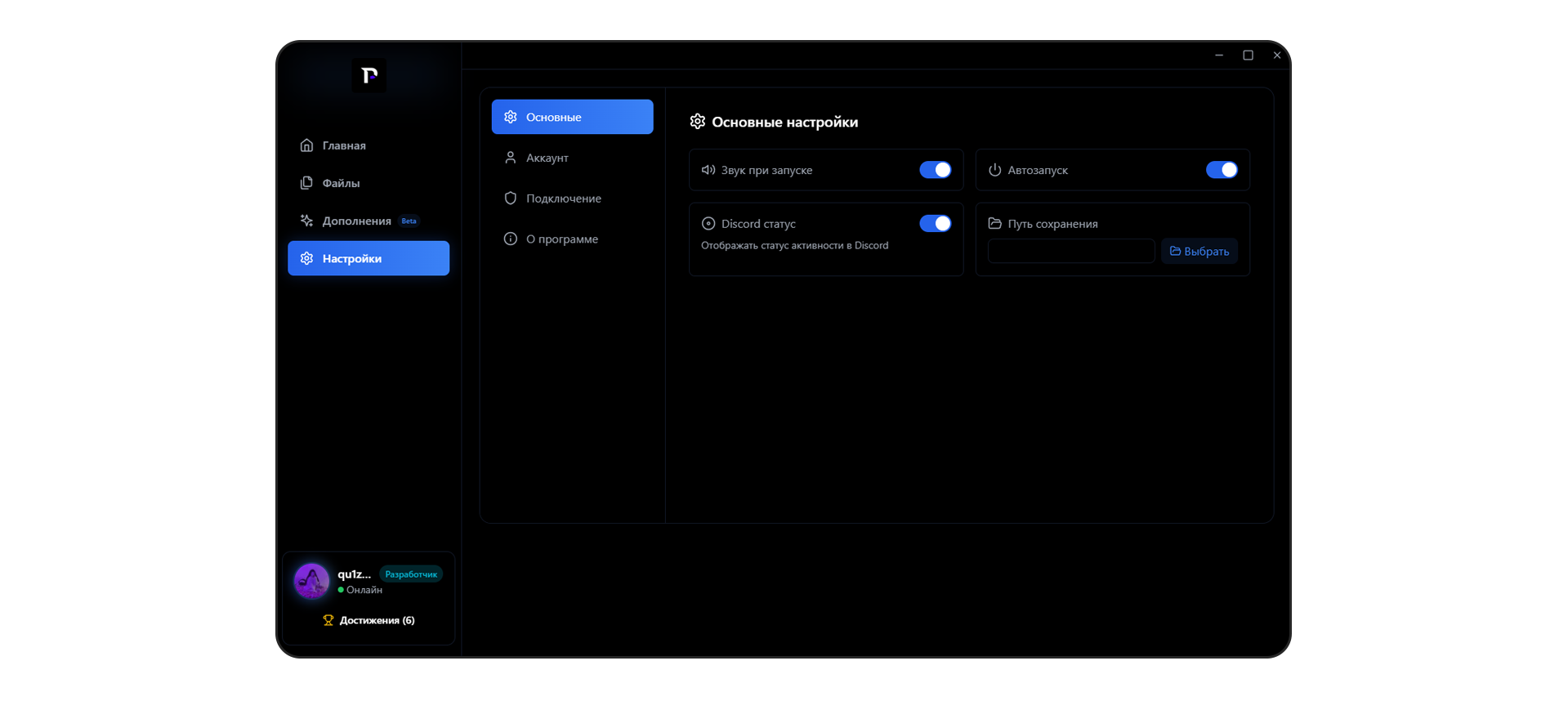Click the Discord статус icon
The image size is (1568, 701).
tap(708, 223)
